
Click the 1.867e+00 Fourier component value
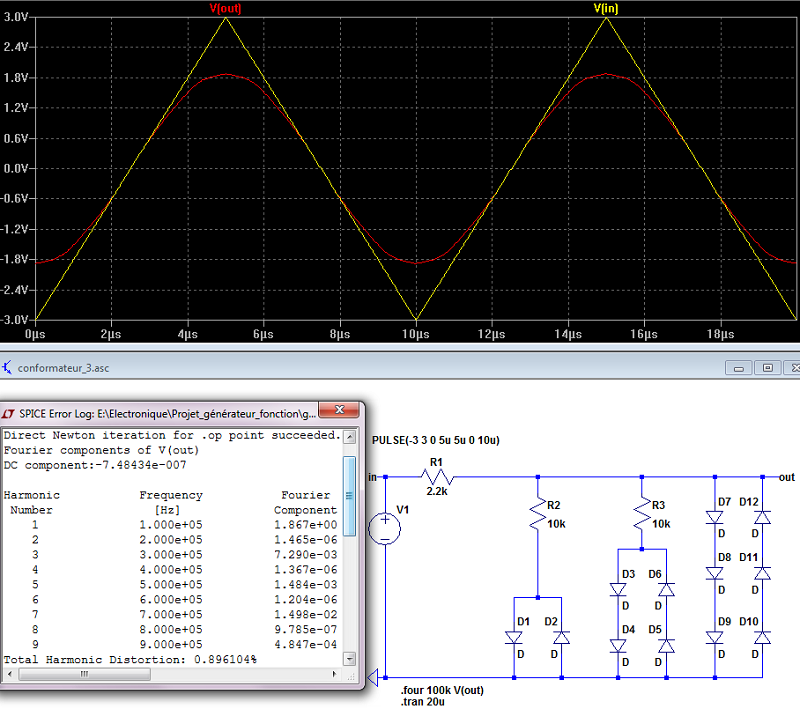pos(306,525)
